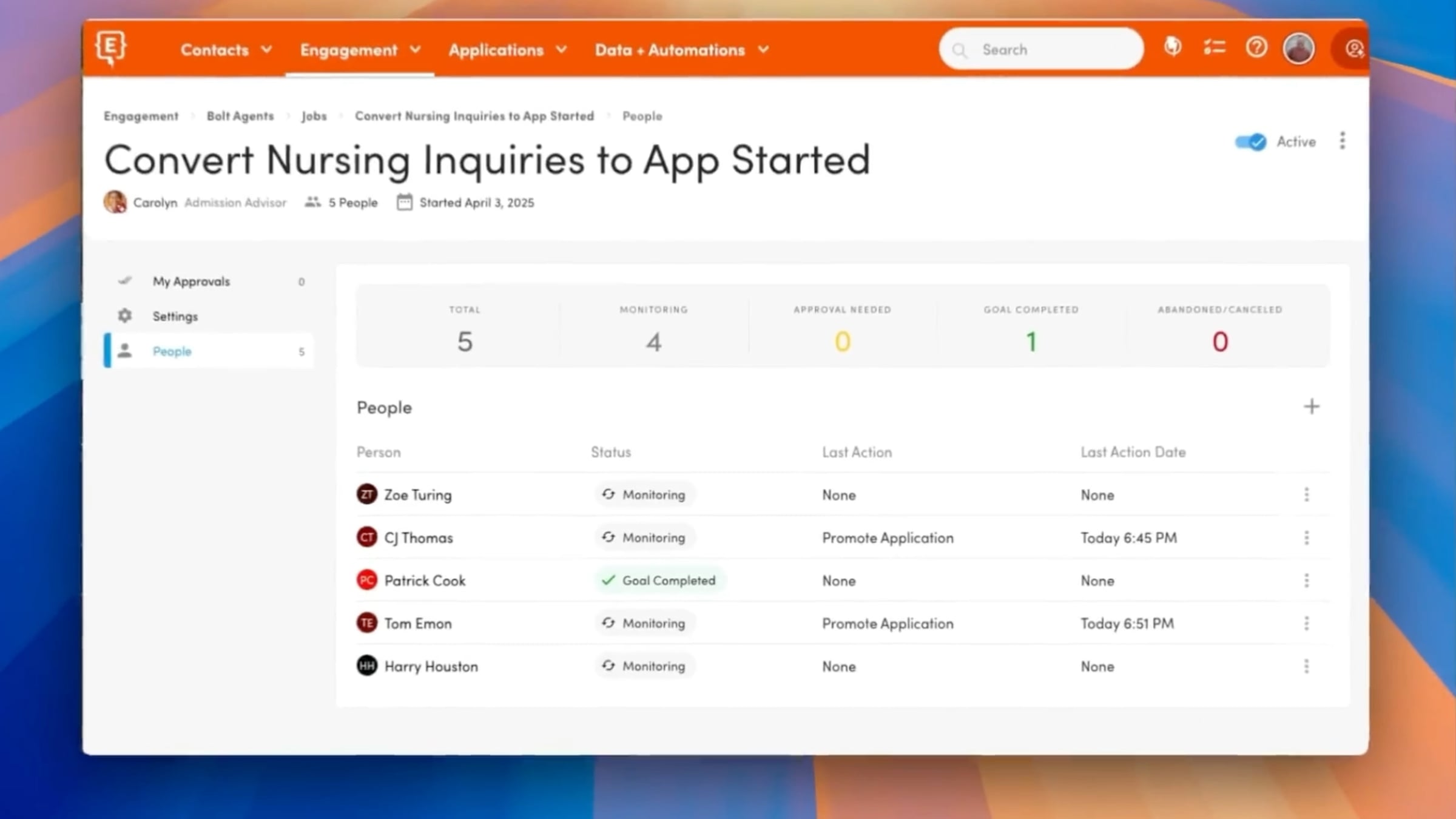Expand the Engagement dropdown menu

[360, 50]
